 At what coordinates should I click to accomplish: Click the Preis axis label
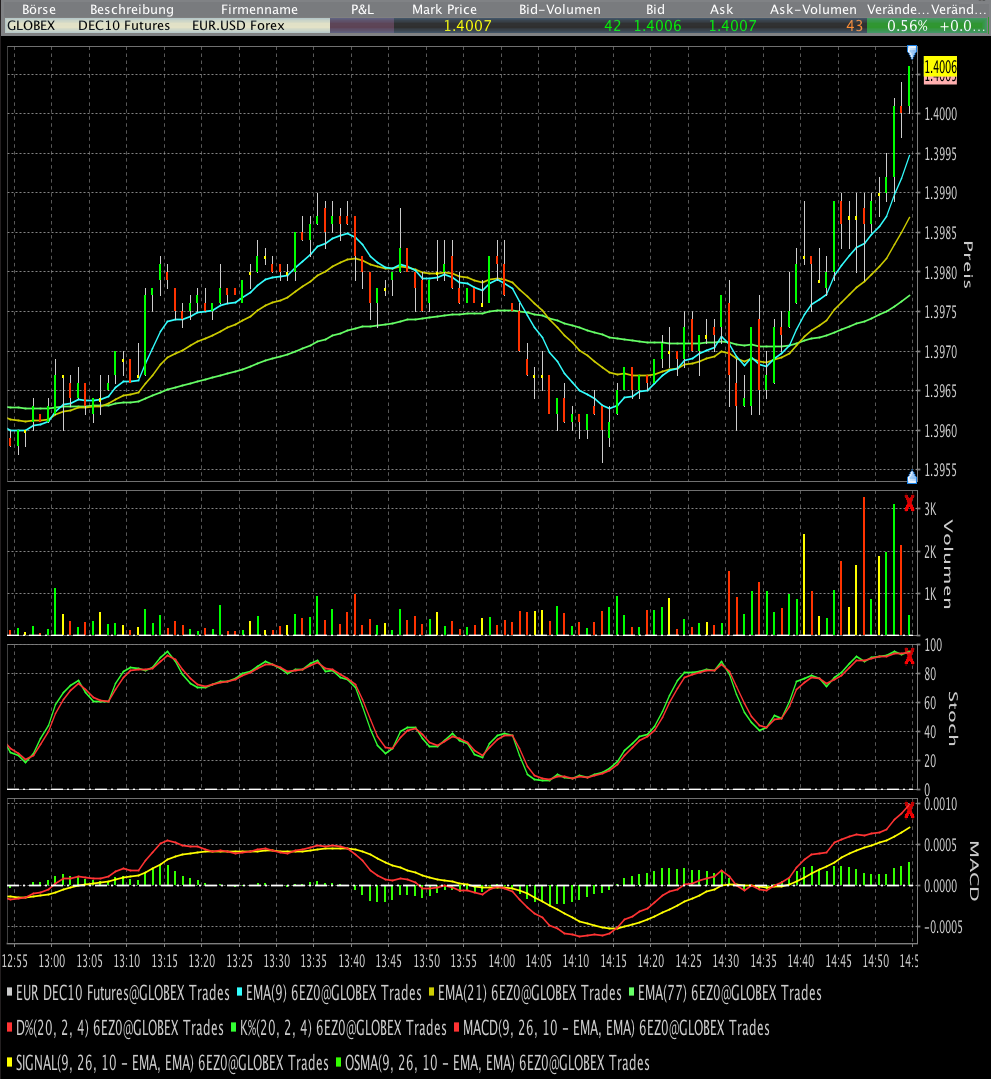click(968, 265)
